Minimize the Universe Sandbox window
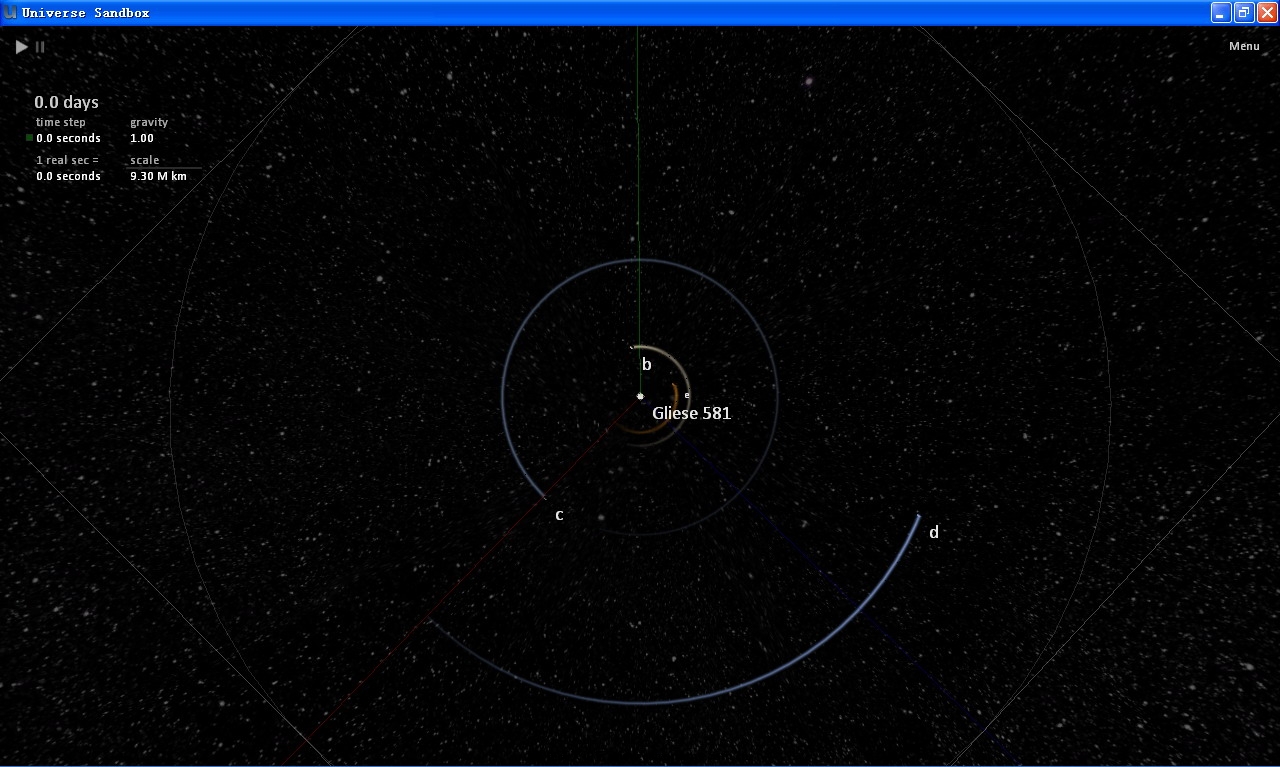1280x767 pixels. [x=1221, y=12]
